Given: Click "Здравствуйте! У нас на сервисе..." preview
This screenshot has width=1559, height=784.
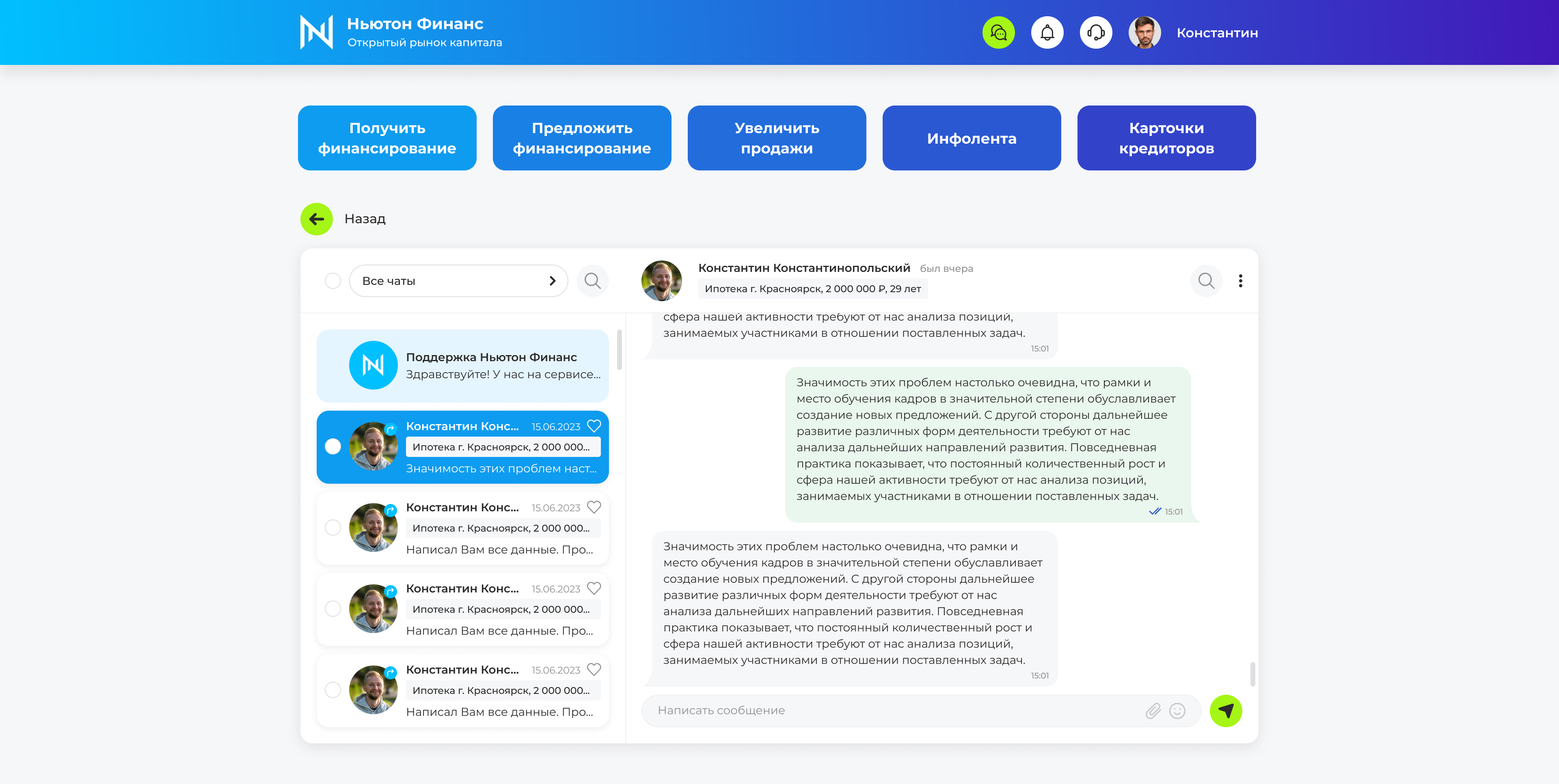Looking at the screenshot, I should [503, 375].
